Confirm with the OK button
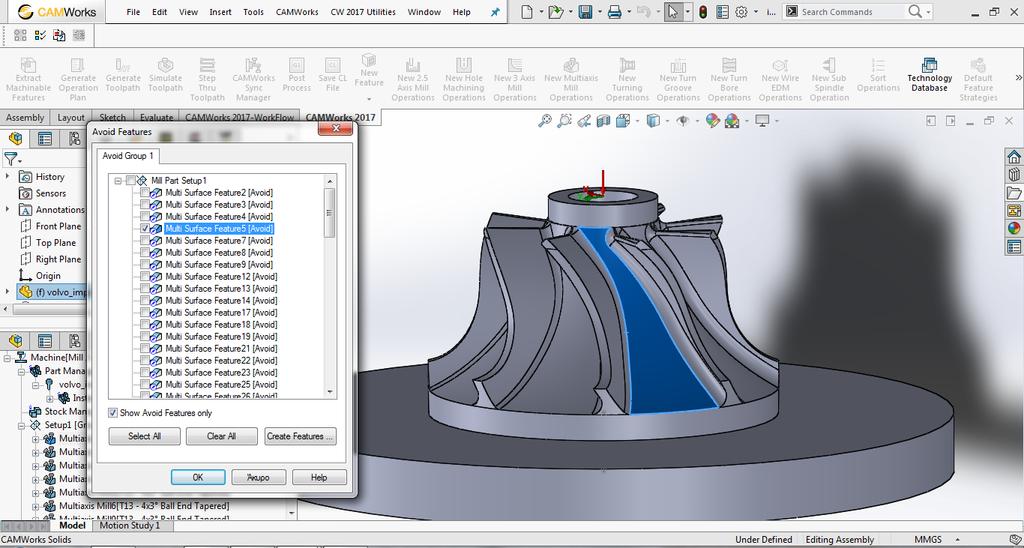This screenshot has height=548, width=1024. click(x=198, y=477)
